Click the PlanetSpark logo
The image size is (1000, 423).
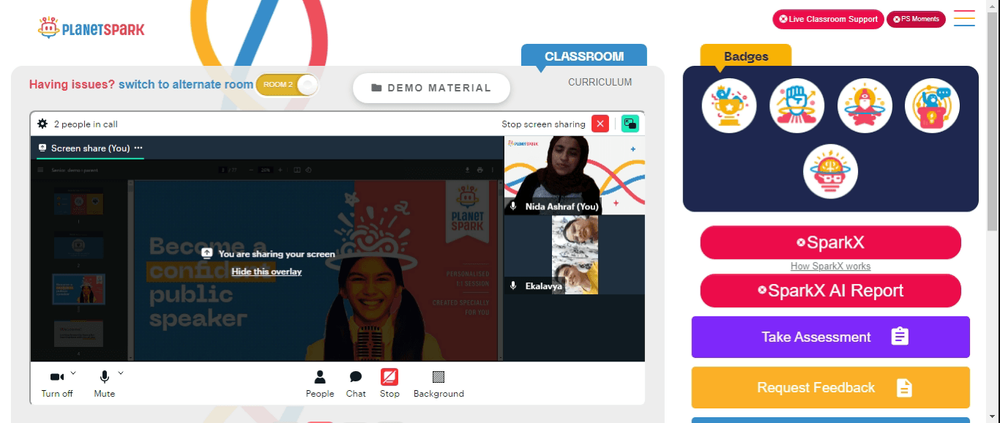click(91, 28)
